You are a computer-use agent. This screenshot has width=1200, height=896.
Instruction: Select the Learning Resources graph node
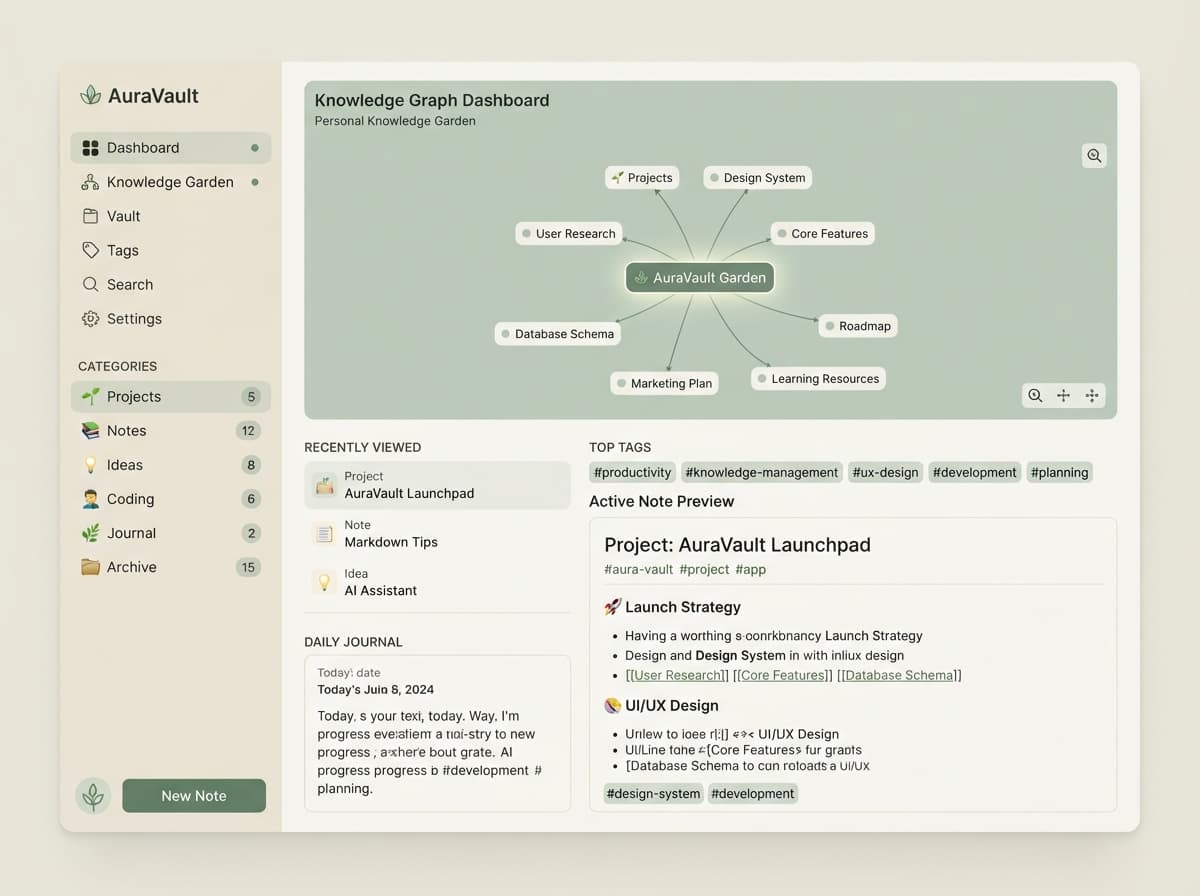click(x=818, y=379)
